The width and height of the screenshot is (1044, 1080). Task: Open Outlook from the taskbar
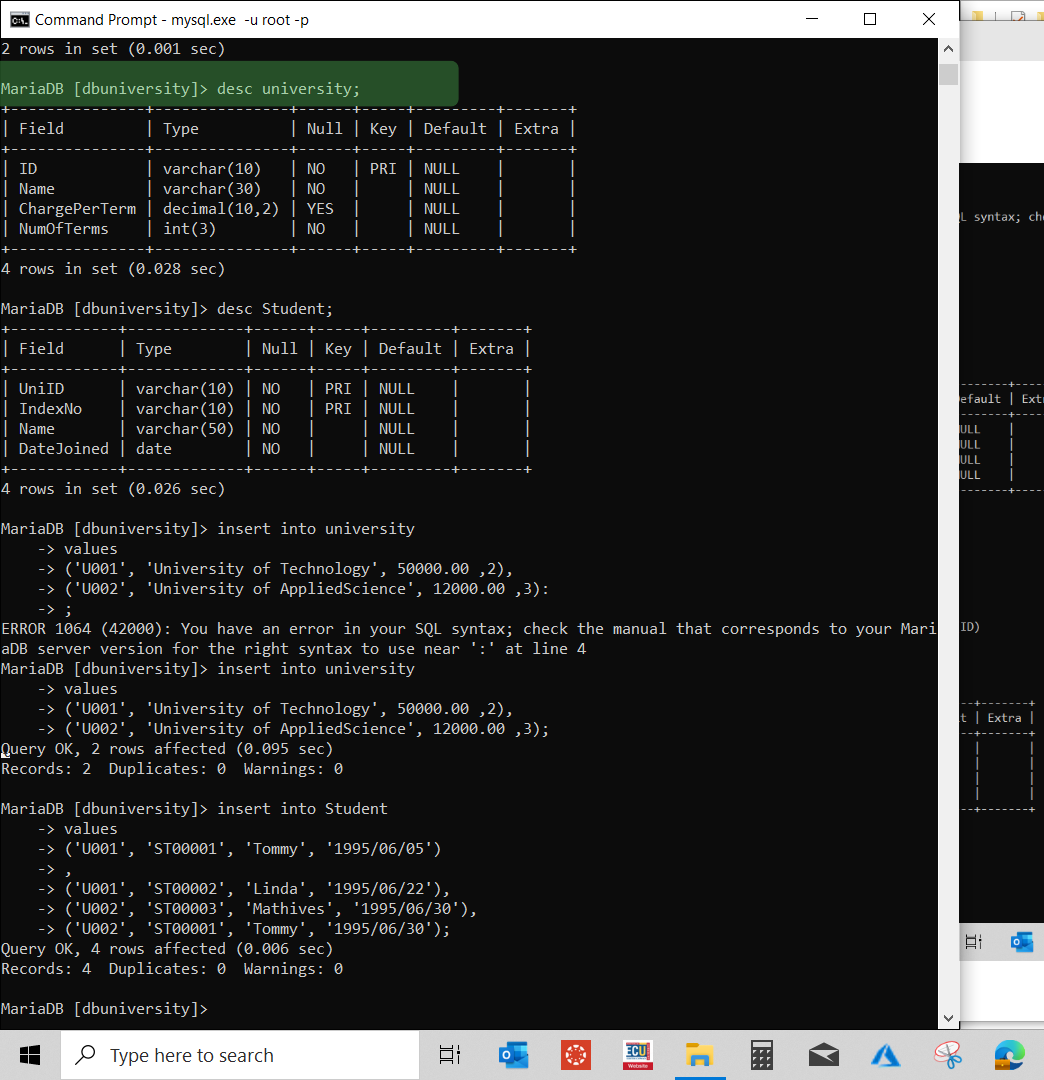514,1055
